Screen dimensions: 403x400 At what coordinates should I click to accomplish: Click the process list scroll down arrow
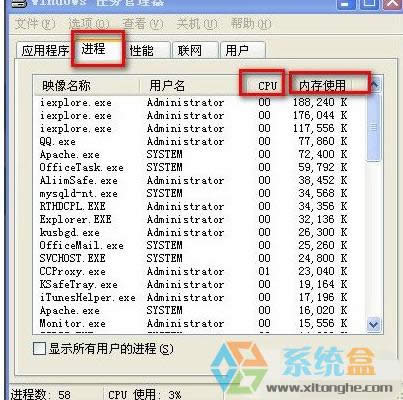point(373,324)
